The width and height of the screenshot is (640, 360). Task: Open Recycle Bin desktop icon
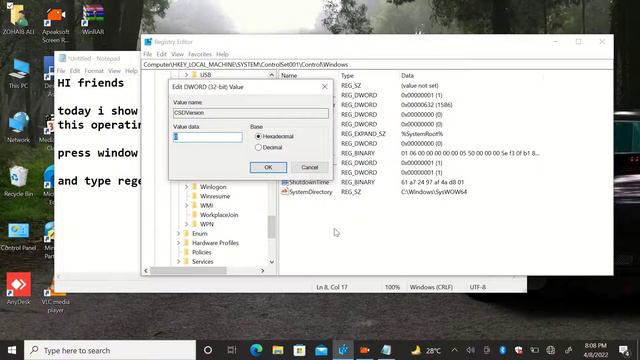pos(18,181)
